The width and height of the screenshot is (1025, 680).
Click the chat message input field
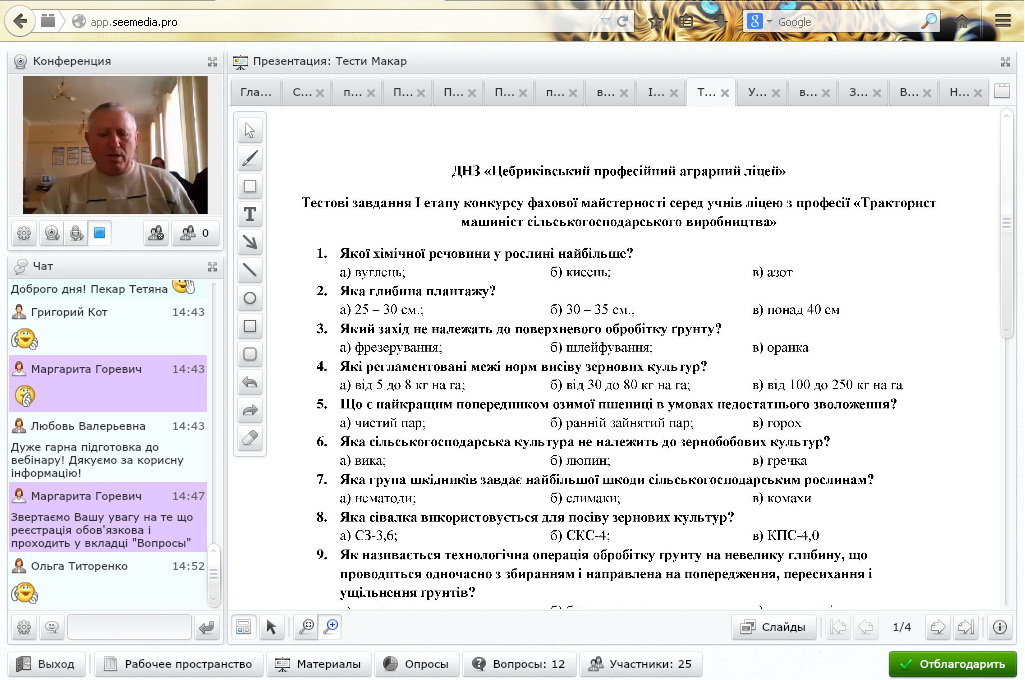point(128,628)
